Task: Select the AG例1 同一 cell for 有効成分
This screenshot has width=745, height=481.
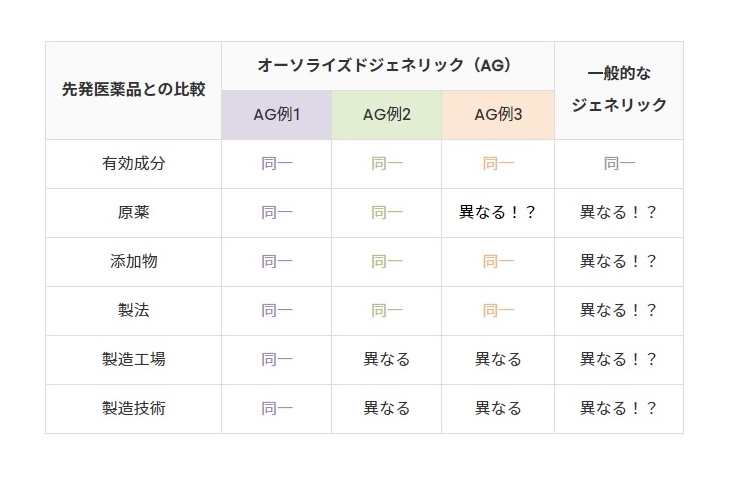Action: tap(276, 163)
